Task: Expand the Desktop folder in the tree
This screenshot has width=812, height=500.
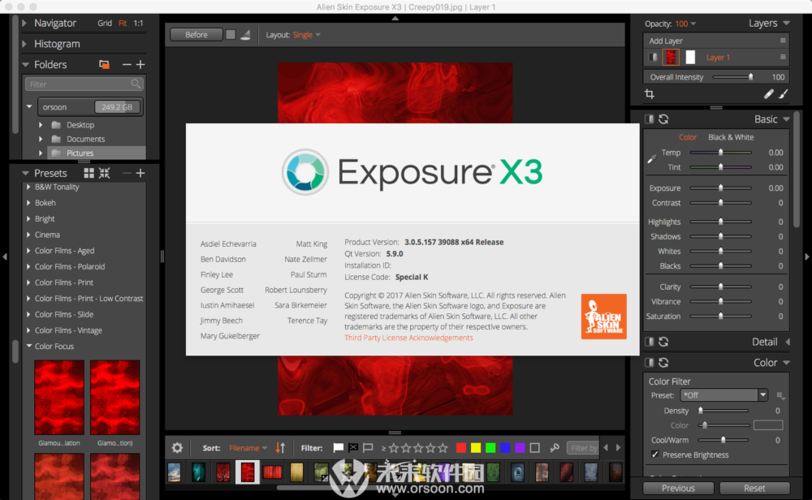Action: coord(40,125)
